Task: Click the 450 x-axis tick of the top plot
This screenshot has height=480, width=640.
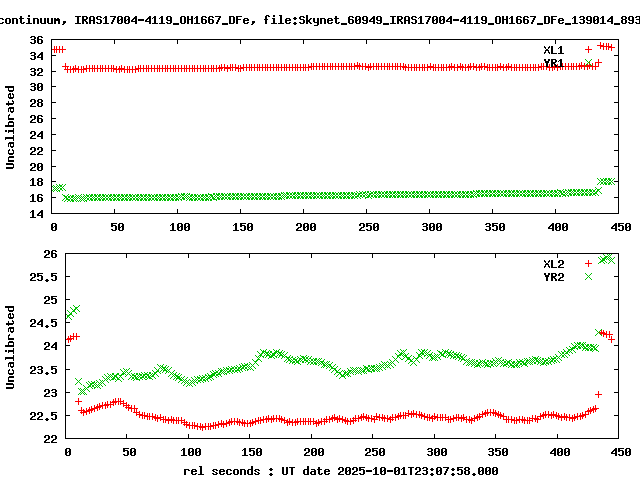Action: point(621,227)
